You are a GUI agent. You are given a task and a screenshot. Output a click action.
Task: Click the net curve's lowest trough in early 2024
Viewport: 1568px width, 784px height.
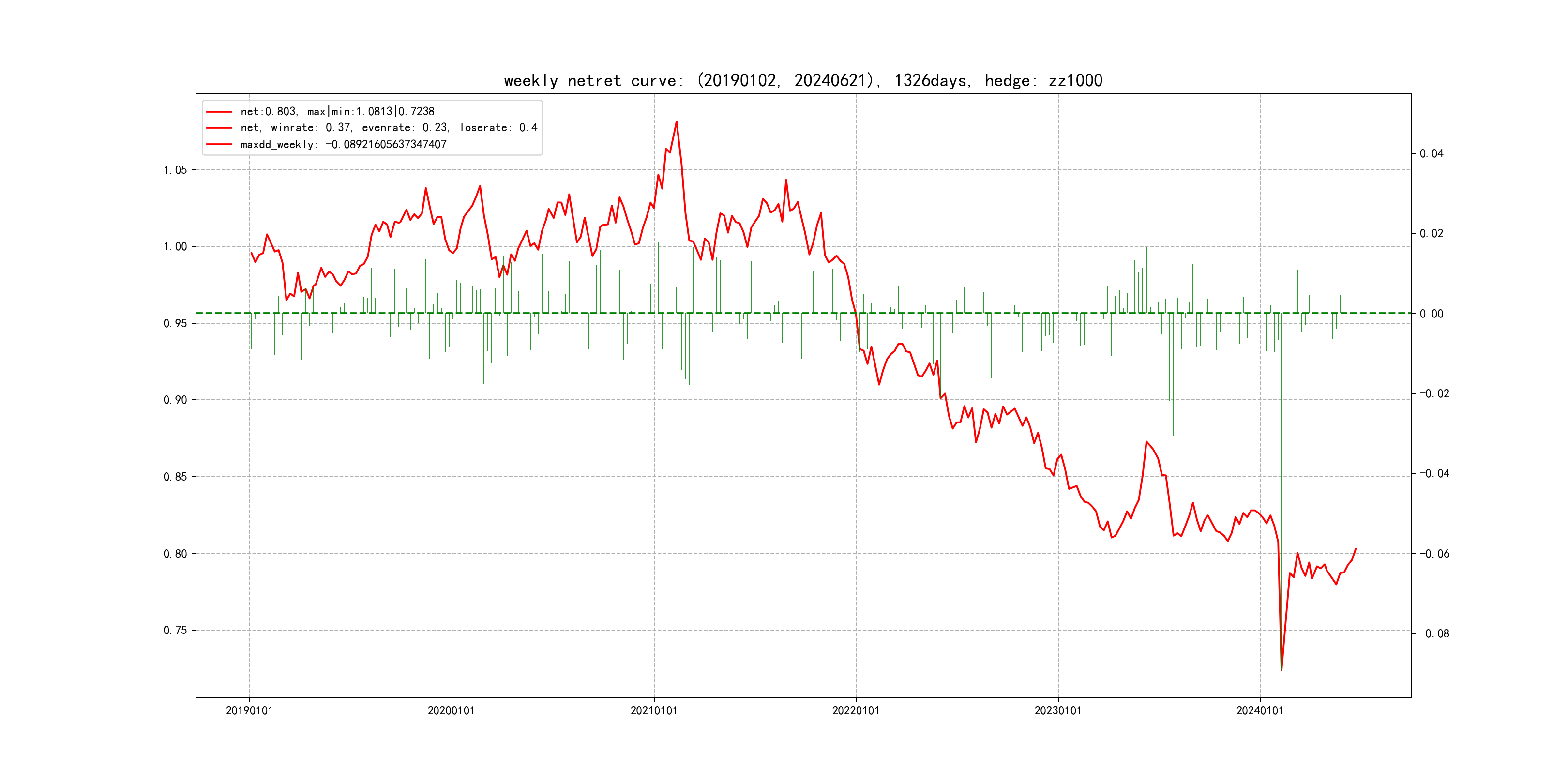click(1282, 670)
